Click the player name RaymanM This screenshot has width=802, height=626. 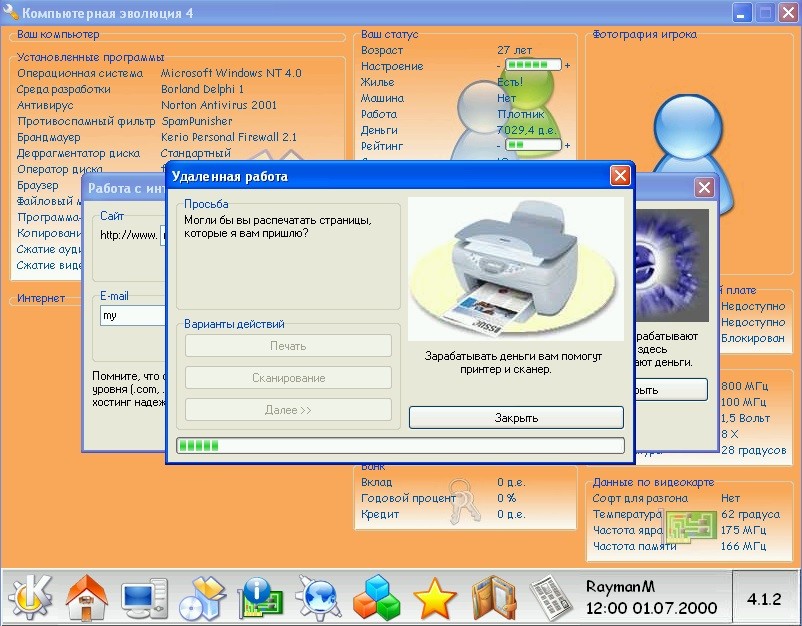620,586
